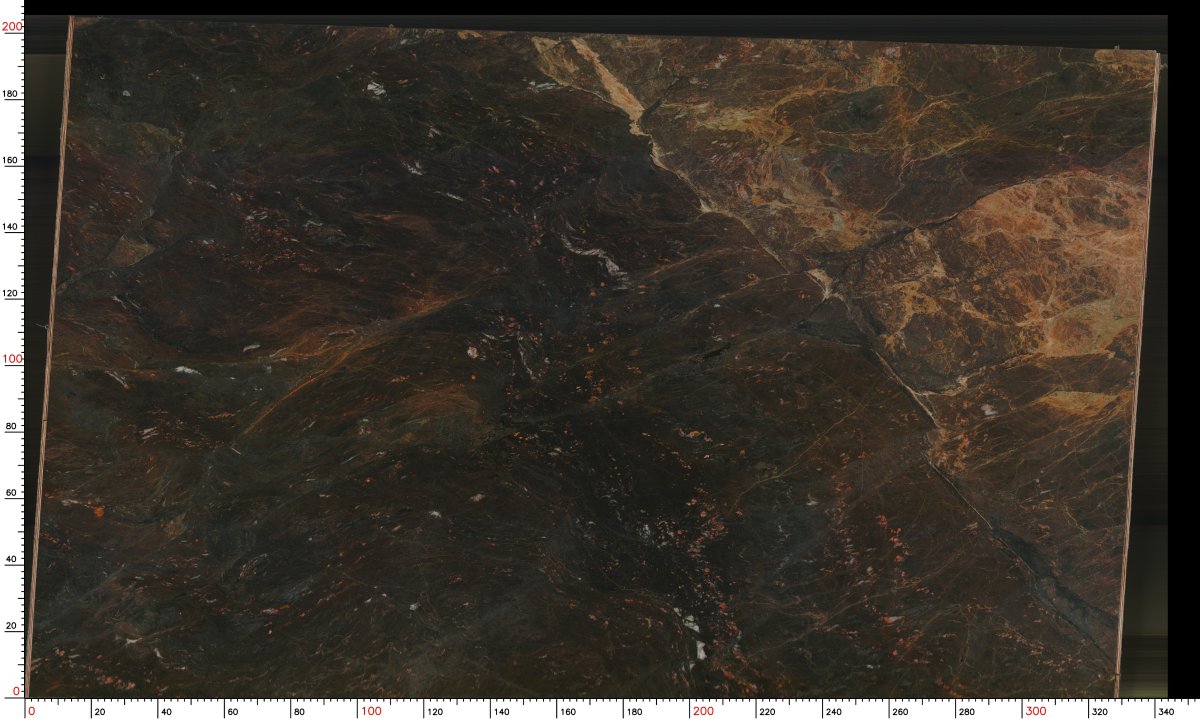Screen dimensions: 1200x723
Task: Click the red 200 label on vertical ruler
Action: pos(12,28)
